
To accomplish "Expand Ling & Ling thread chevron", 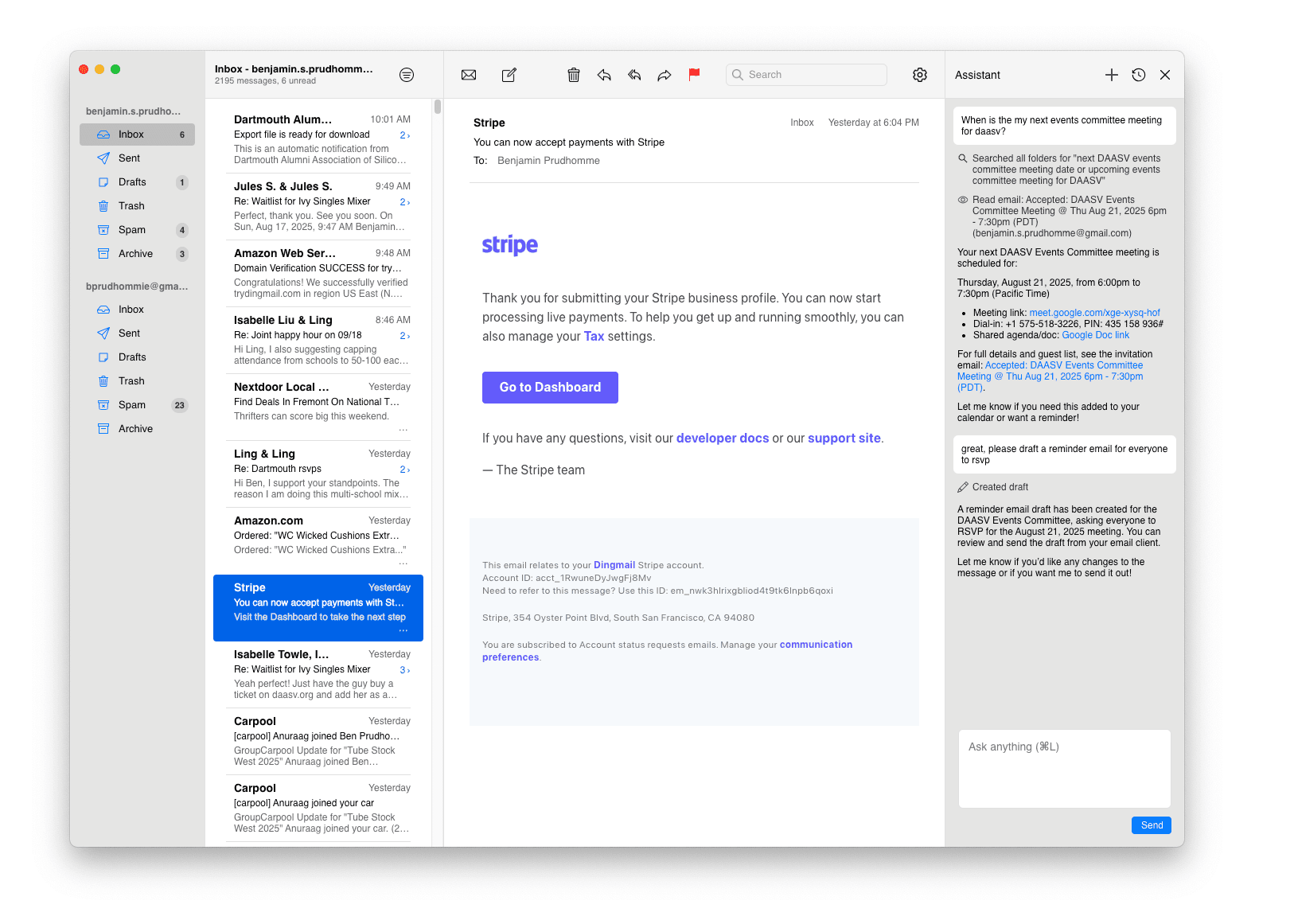I will (405, 470).
